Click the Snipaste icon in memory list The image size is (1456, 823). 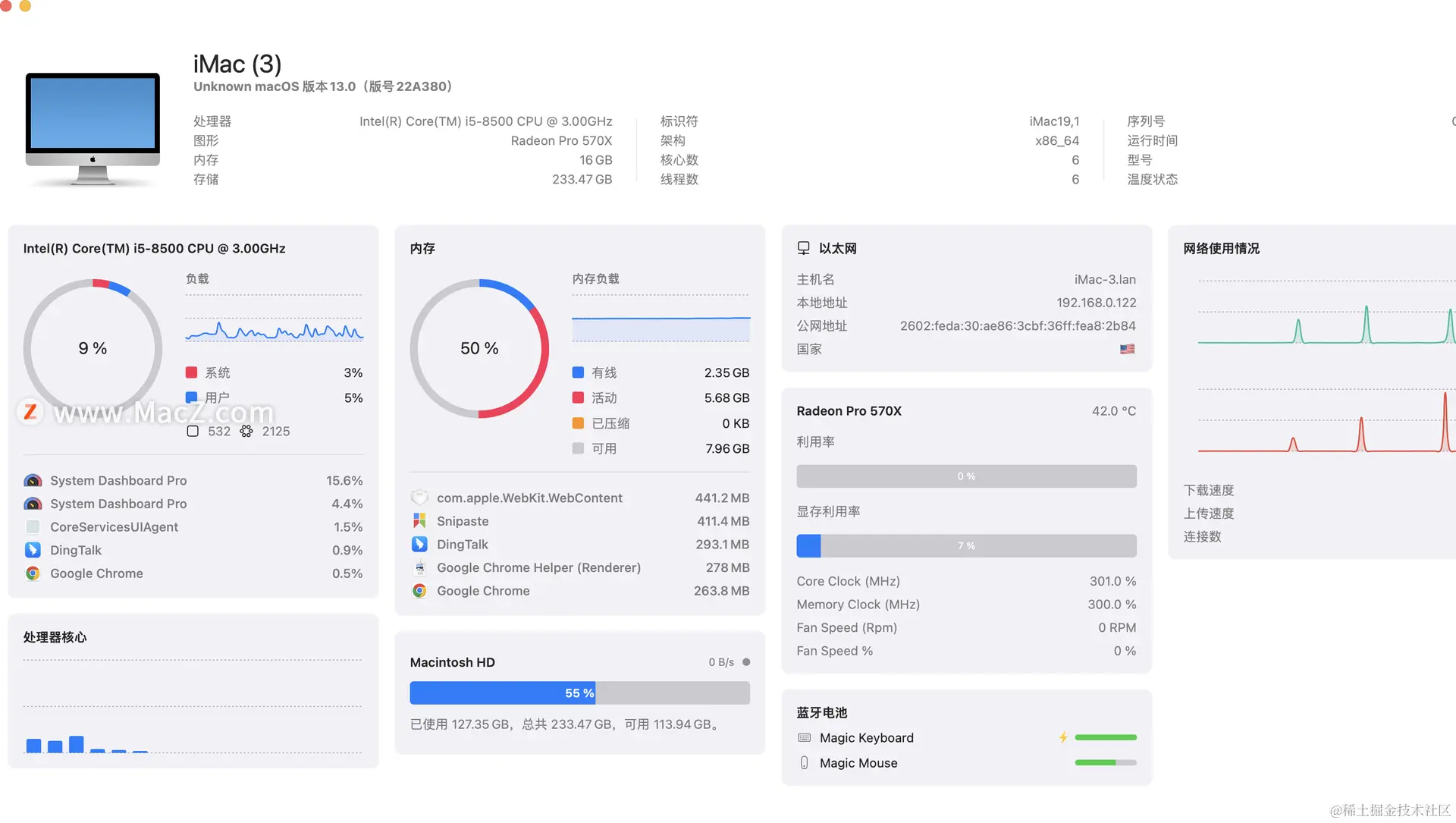[419, 521]
